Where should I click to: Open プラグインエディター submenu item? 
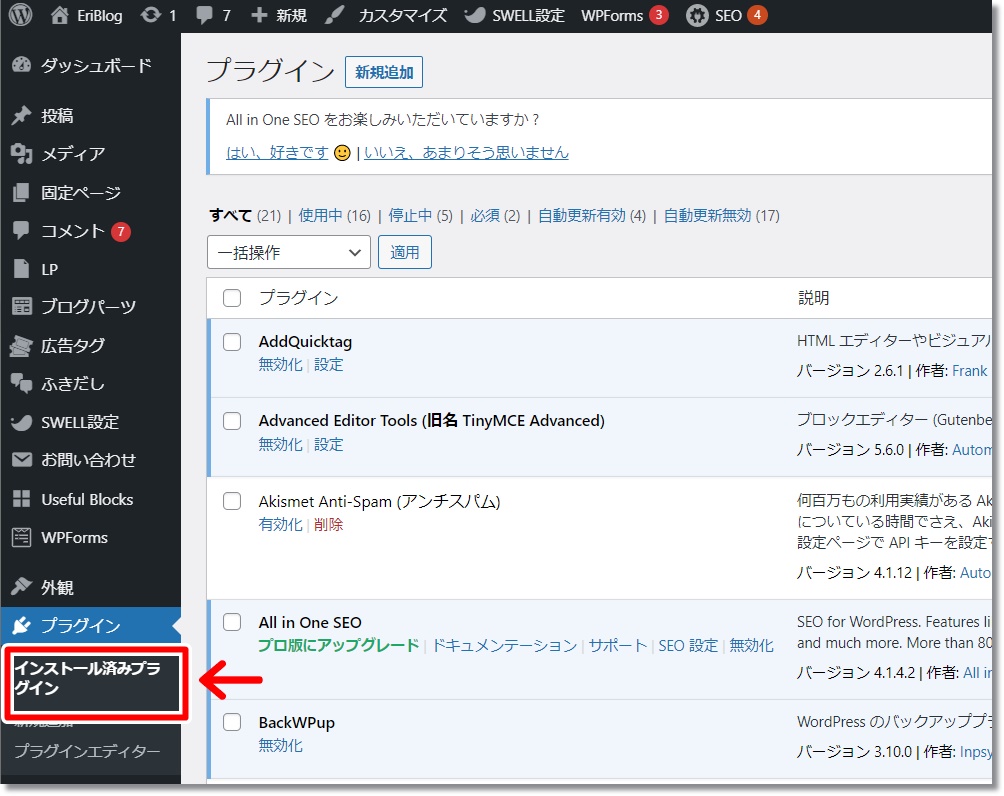click(88, 751)
